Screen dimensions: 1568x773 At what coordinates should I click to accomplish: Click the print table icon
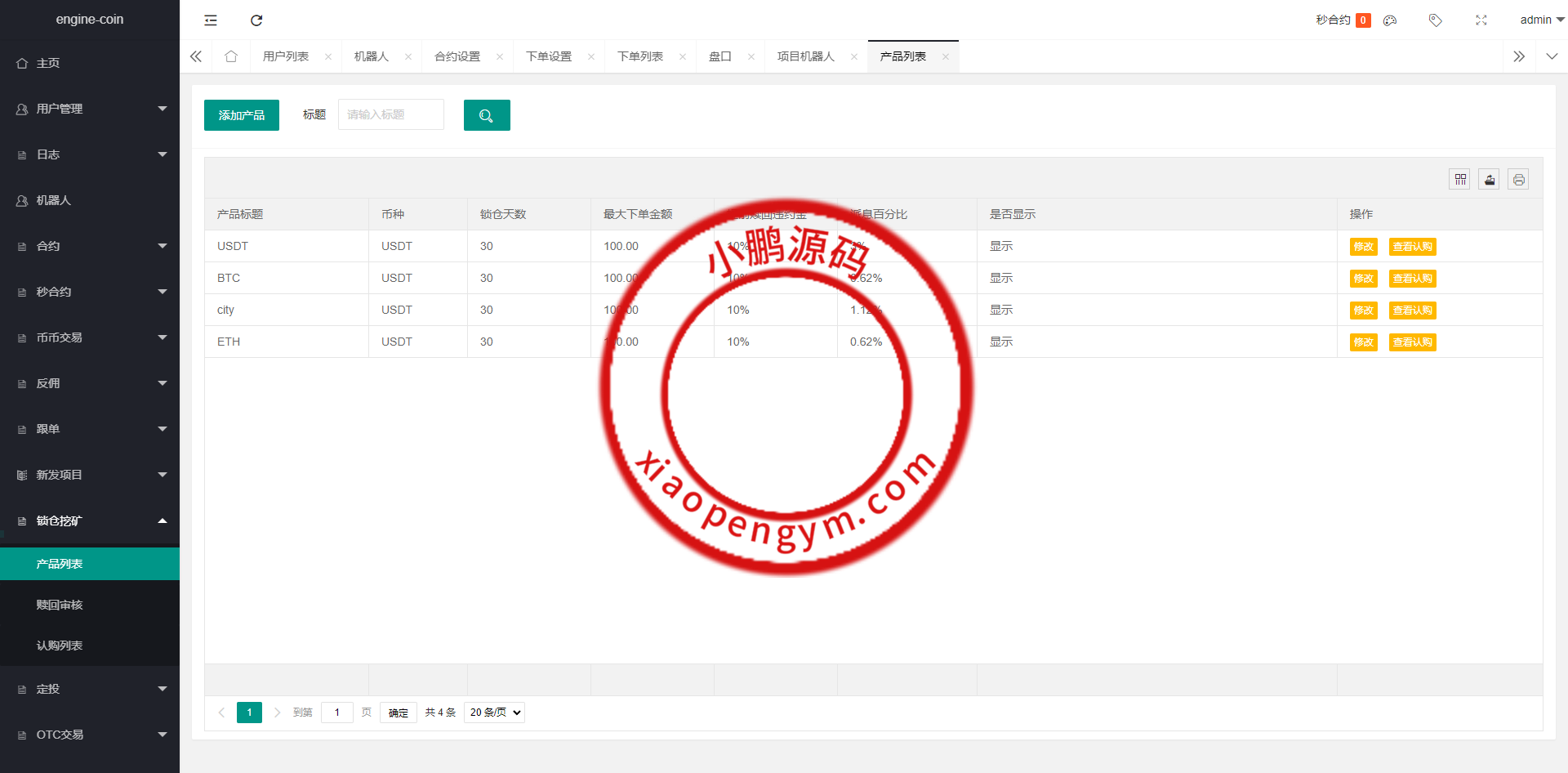(x=1518, y=180)
